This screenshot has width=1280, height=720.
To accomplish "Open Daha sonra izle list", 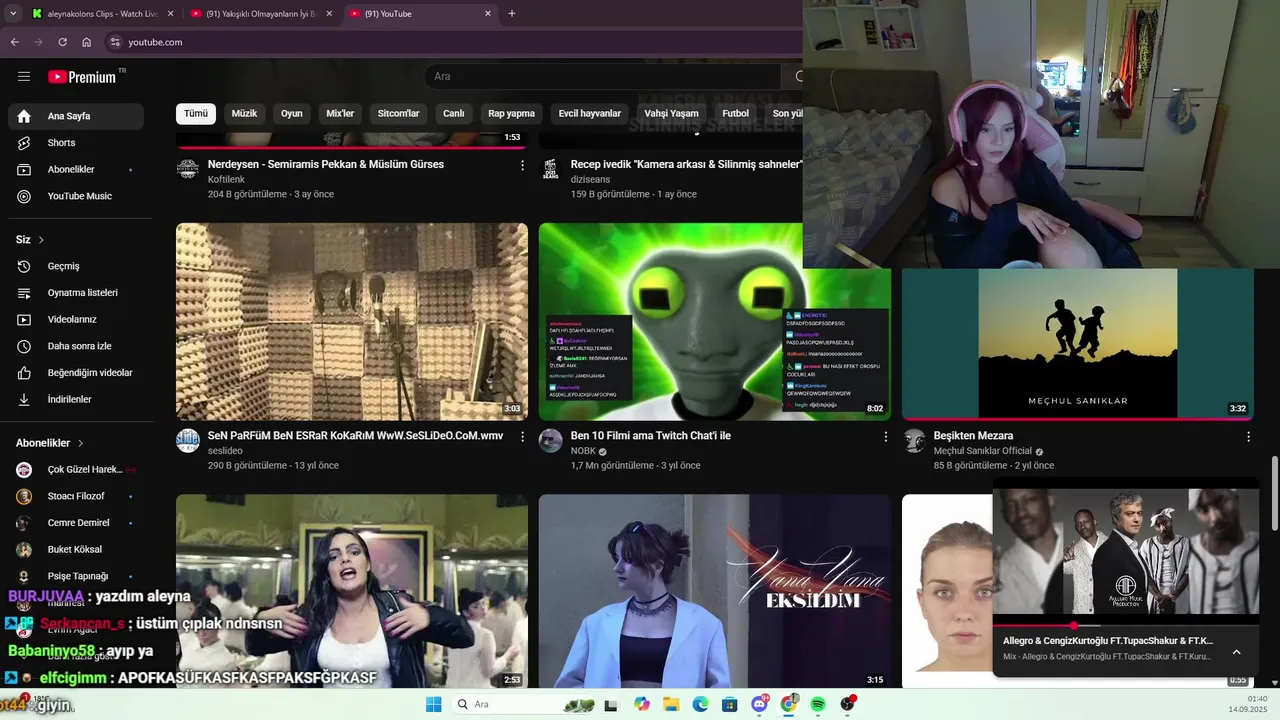I will 76,346.
